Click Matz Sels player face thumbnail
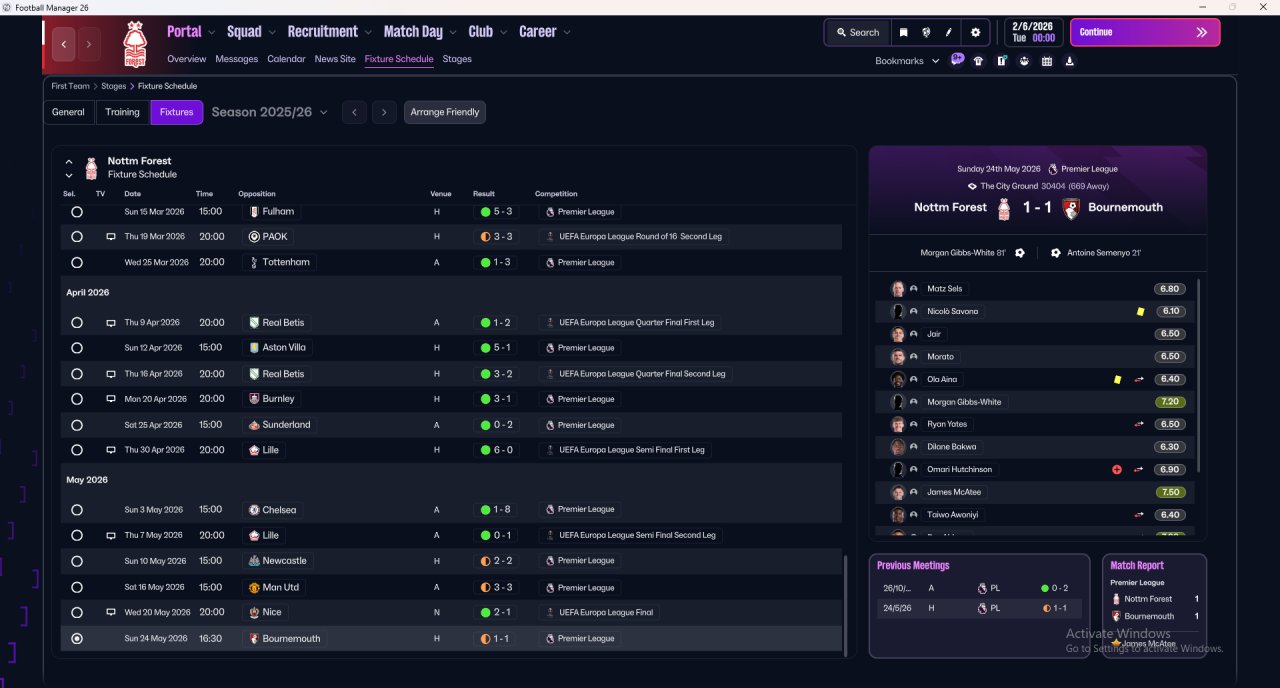 pyautogui.click(x=898, y=289)
